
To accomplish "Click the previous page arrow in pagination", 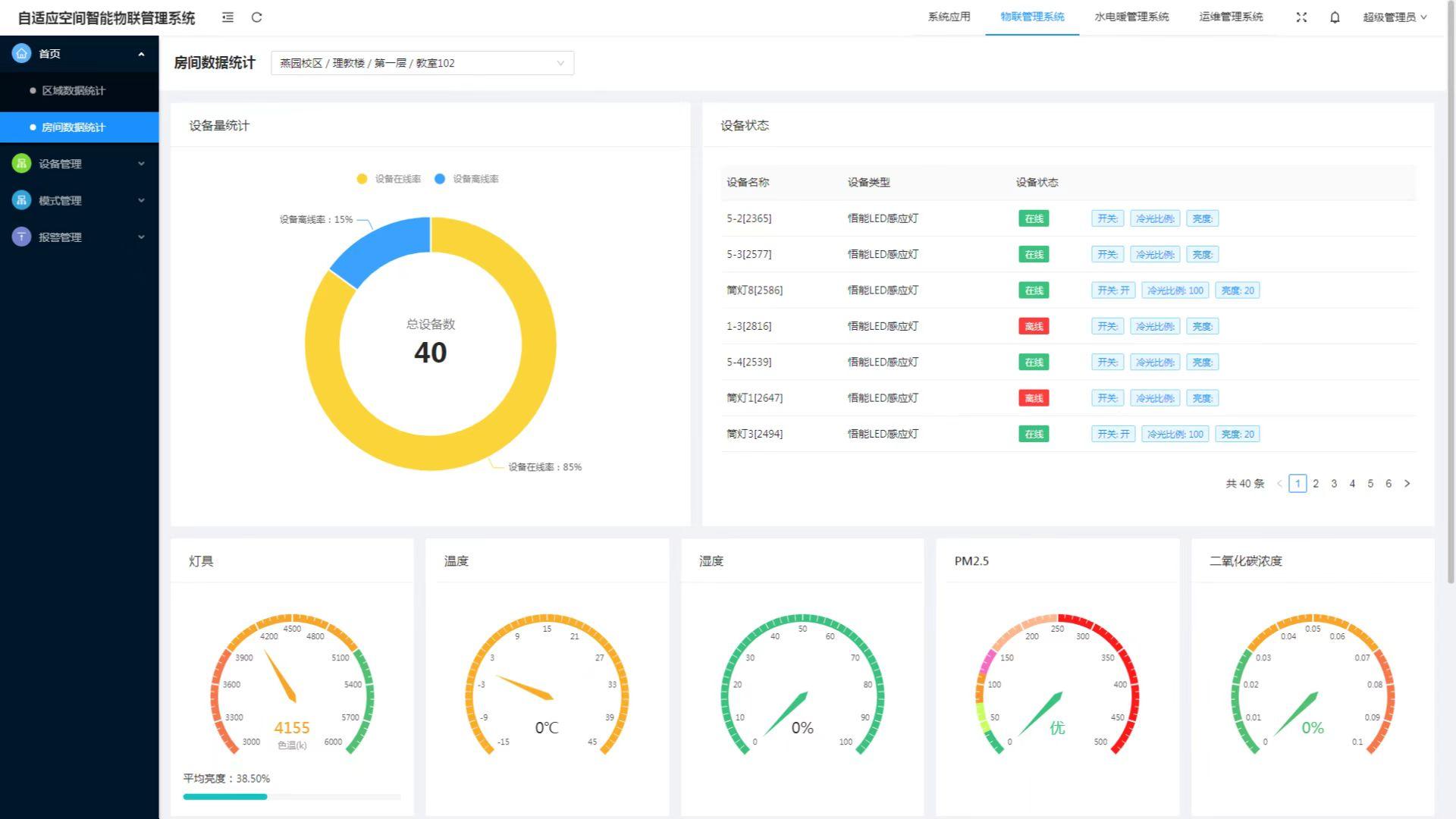I will [1279, 484].
